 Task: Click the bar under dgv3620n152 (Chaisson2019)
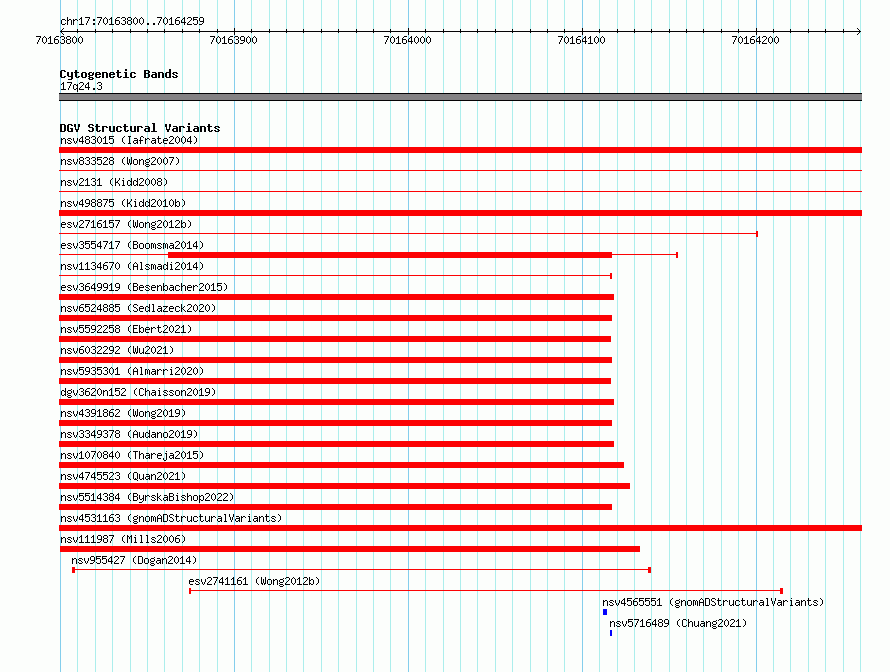(x=337, y=402)
